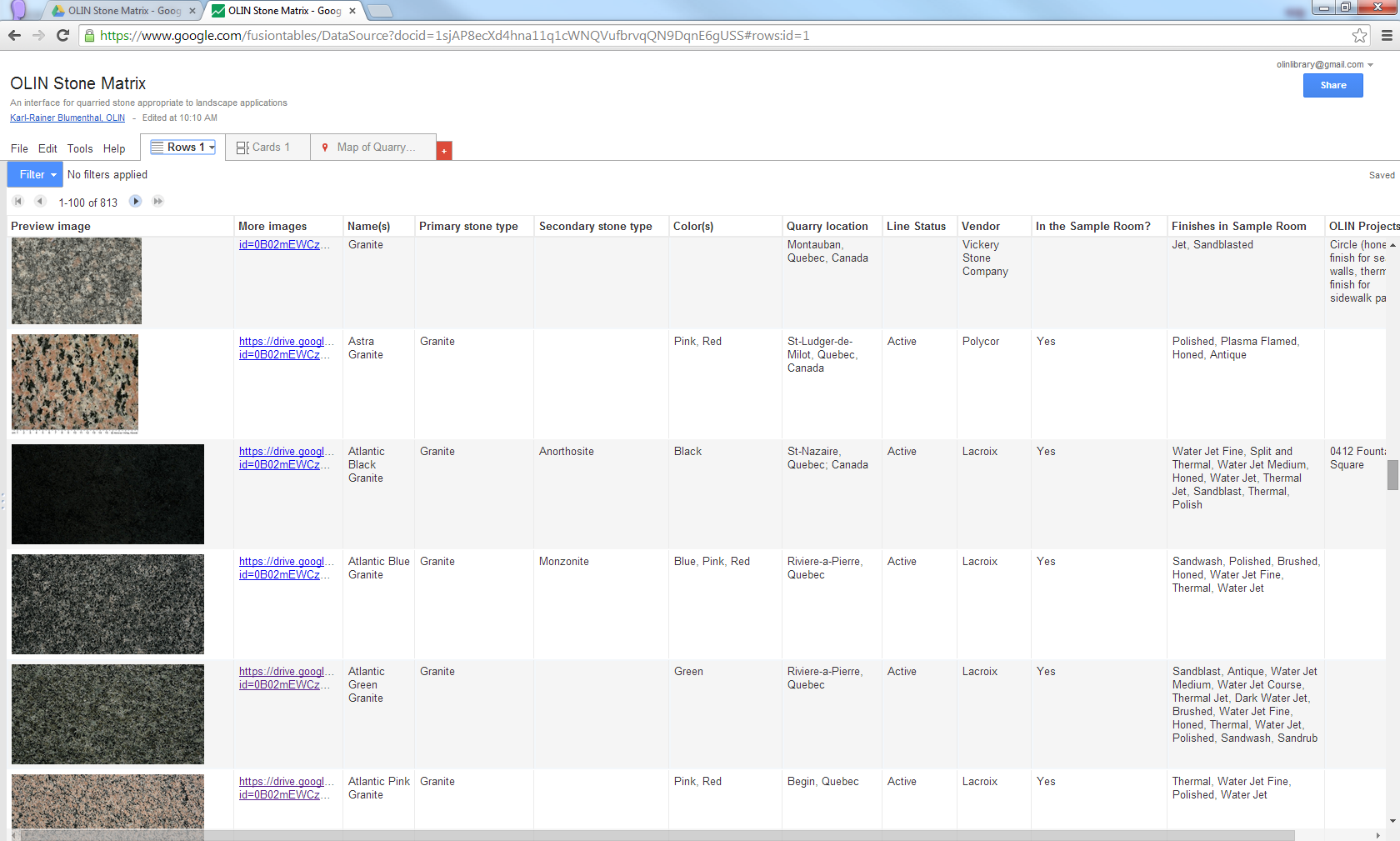Switch to the Cards 1 tab
Screen dimensions: 1400x841
267,147
